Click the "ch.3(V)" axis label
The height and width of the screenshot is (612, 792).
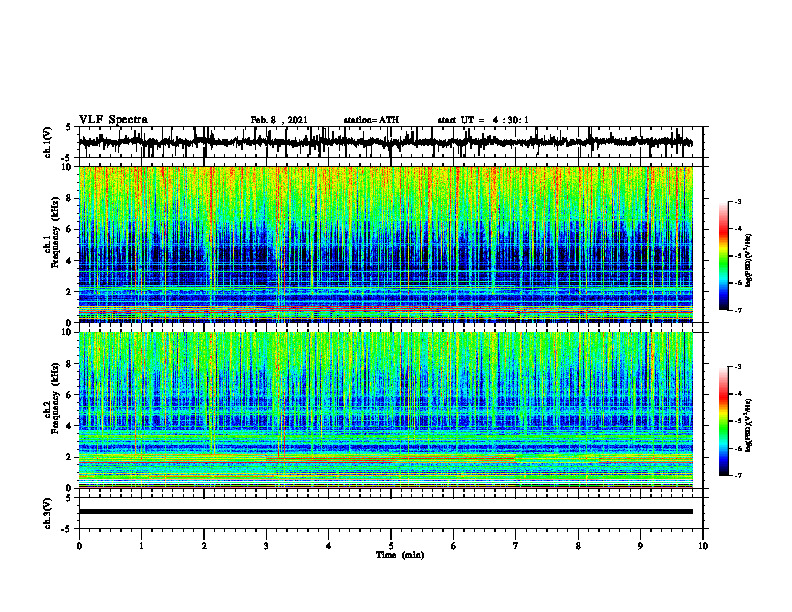coord(48,513)
